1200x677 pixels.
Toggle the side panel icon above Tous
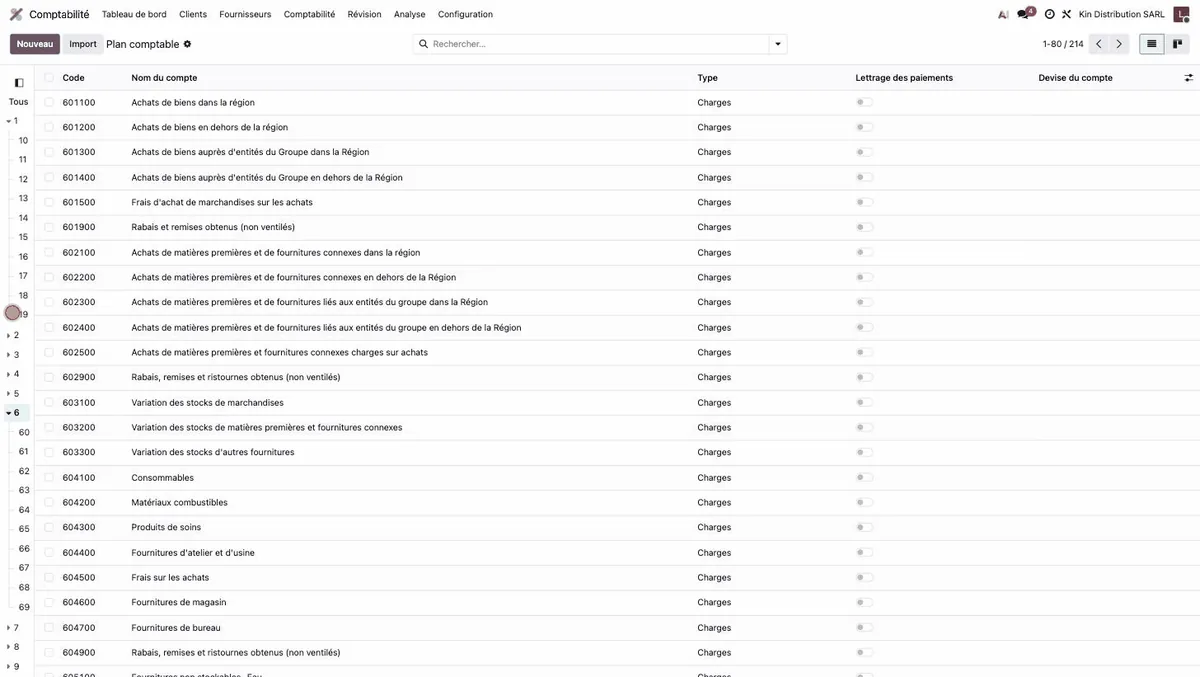coord(18,83)
